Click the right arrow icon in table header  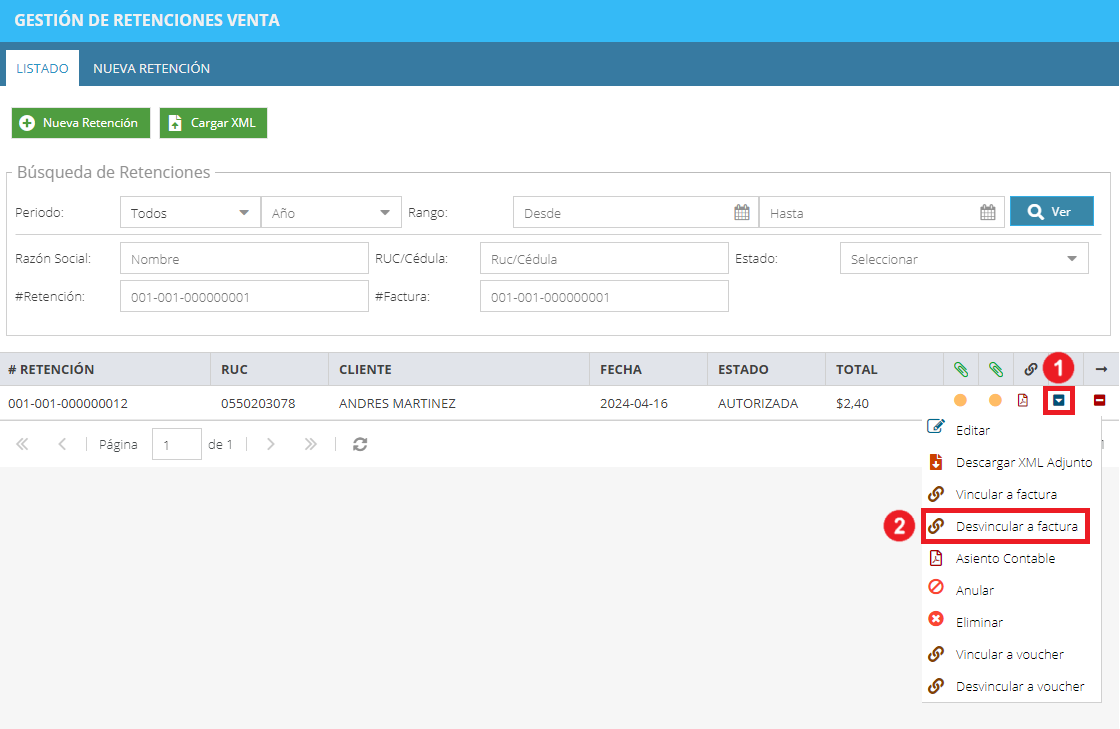pyautogui.click(x=1101, y=369)
